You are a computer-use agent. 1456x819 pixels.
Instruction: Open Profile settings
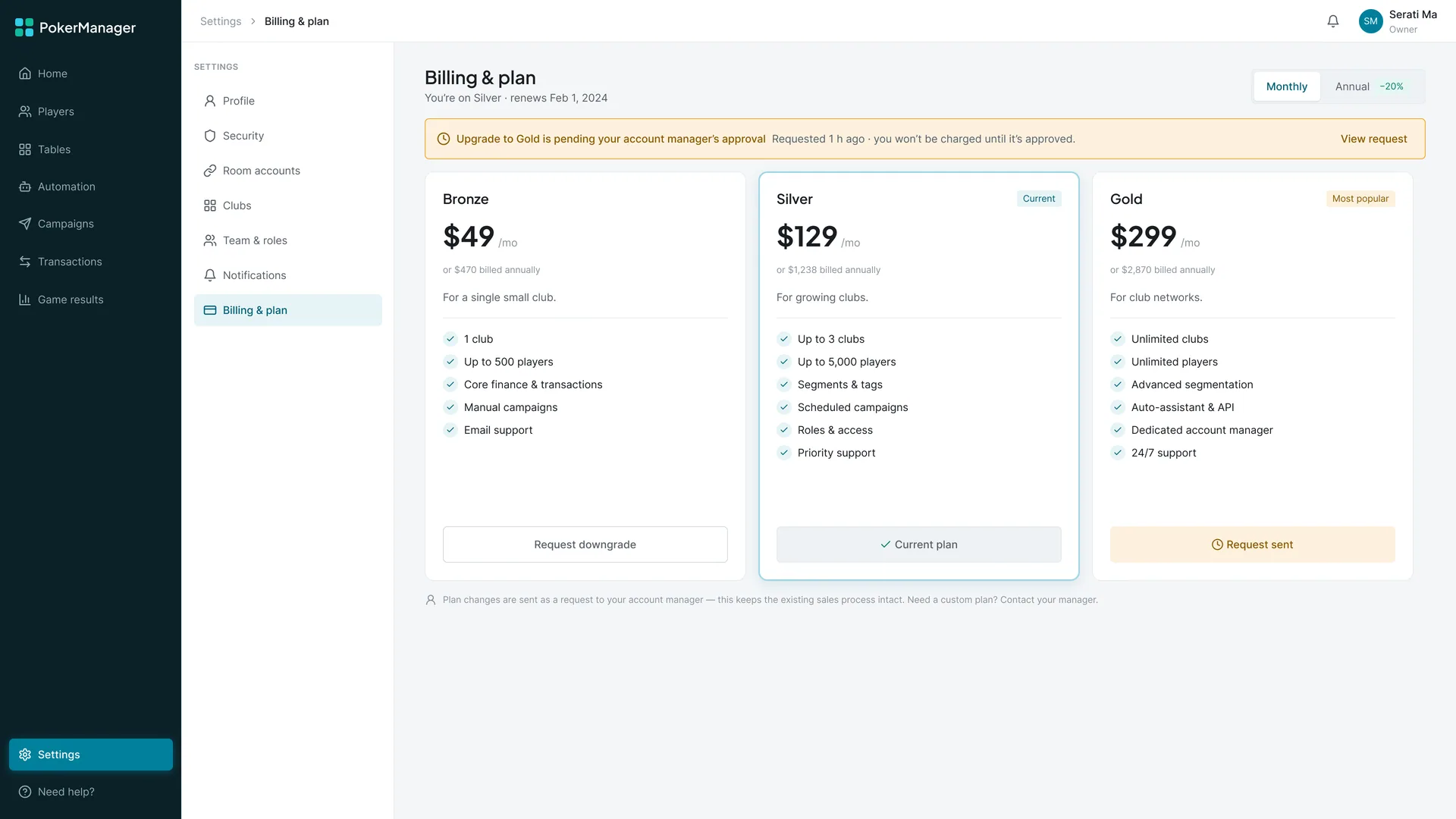(288, 101)
